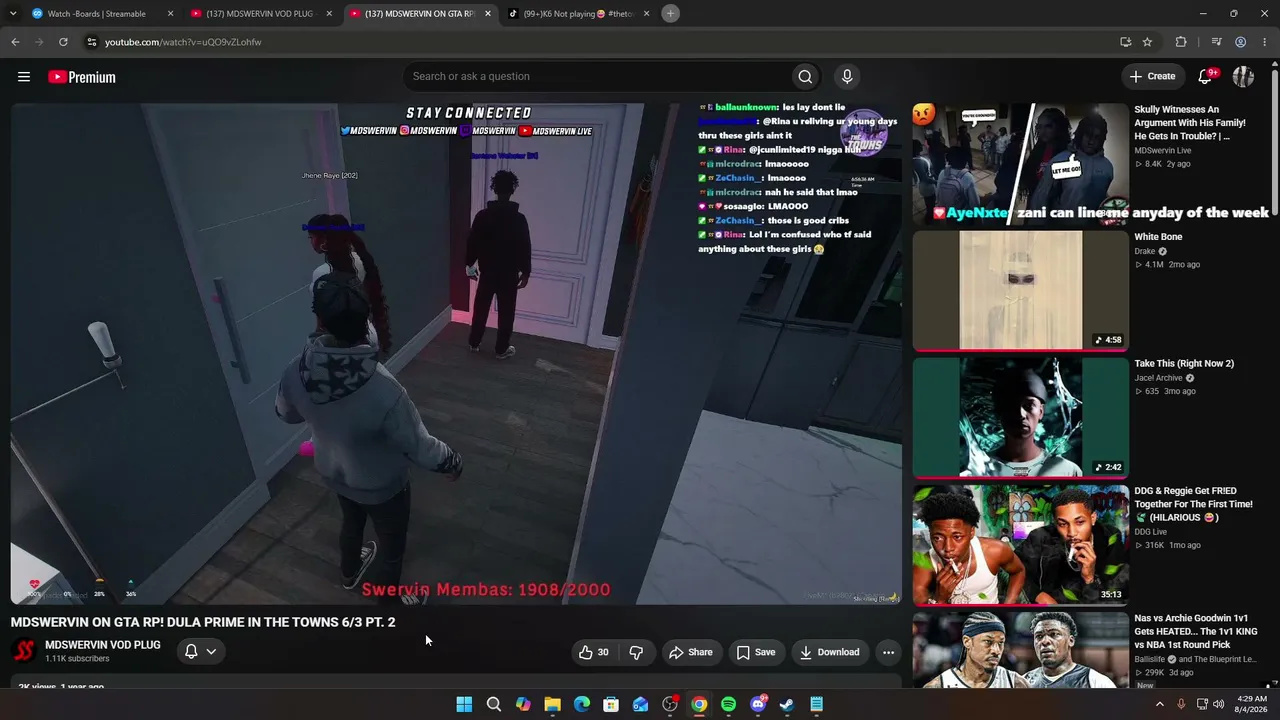Open more actions for the video

(888, 652)
